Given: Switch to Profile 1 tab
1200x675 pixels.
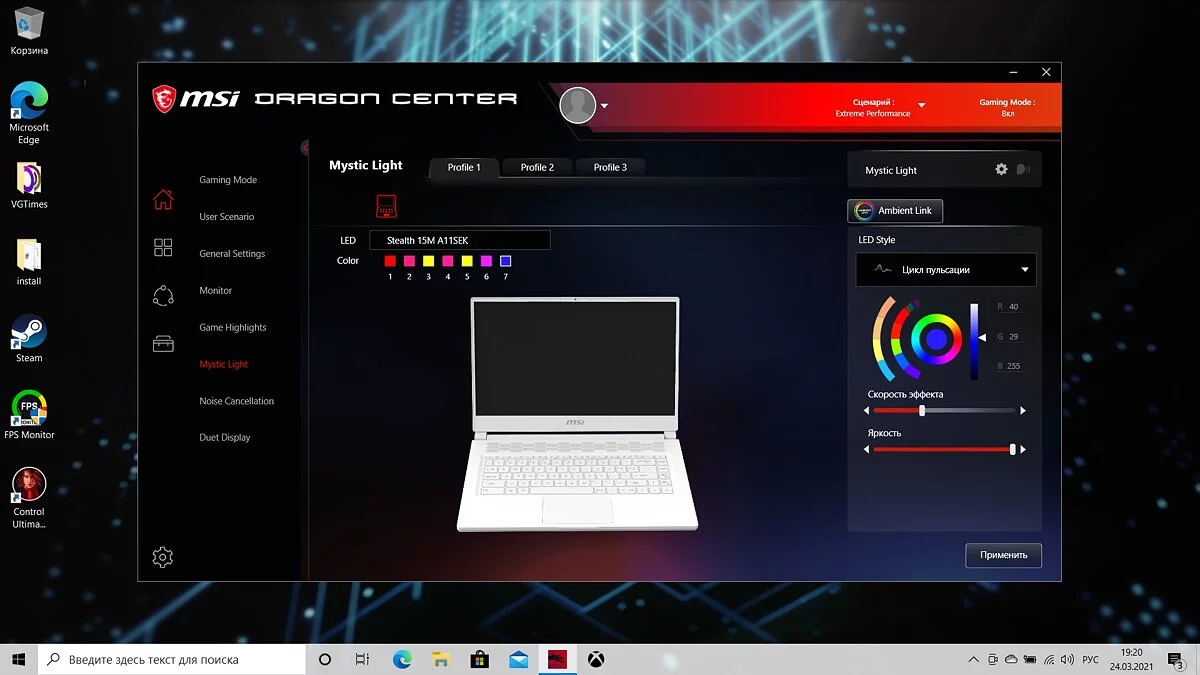Looking at the screenshot, I should (464, 167).
